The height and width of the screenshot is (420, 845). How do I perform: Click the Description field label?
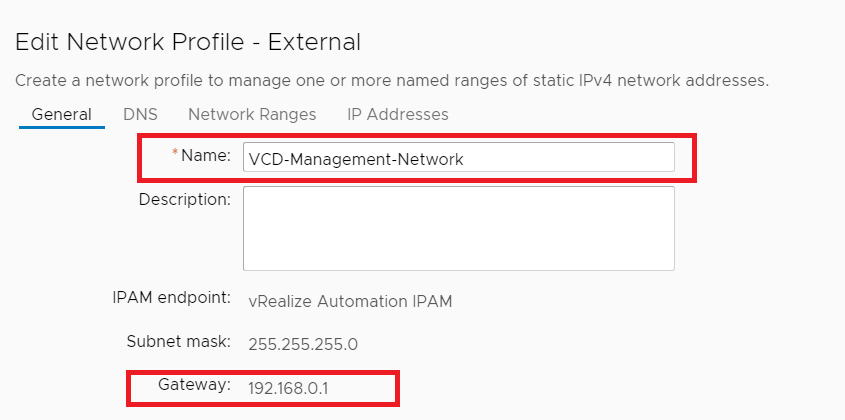click(185, 199)
